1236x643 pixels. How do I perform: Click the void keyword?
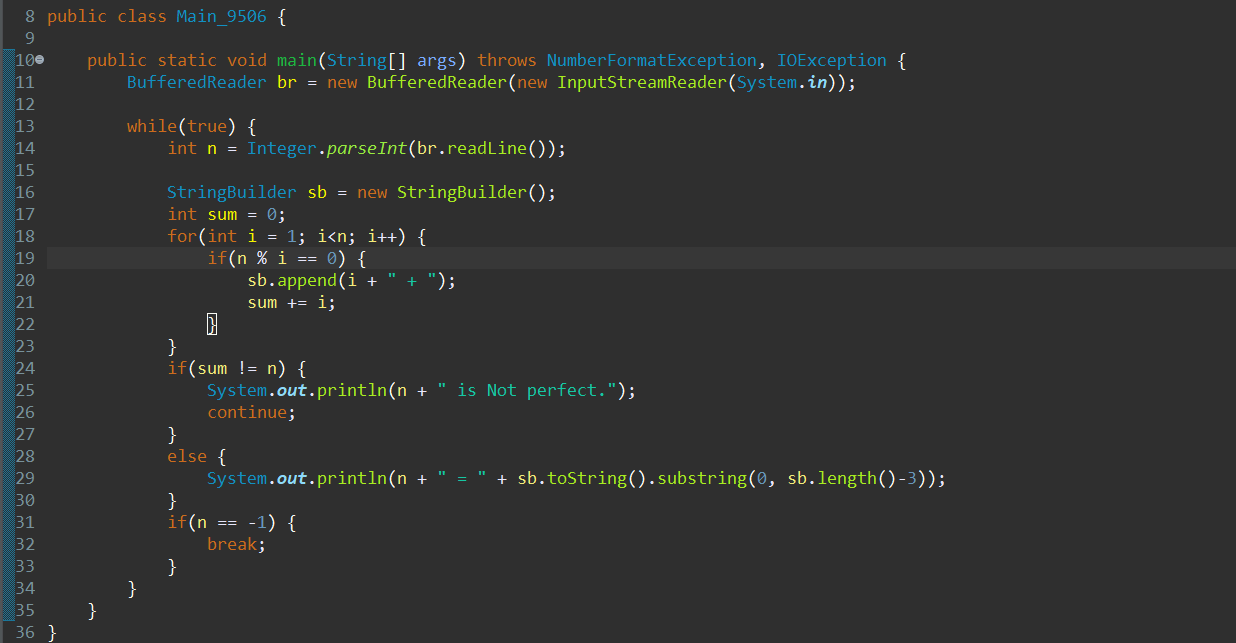pyautogui.click(x=247, y=60)
